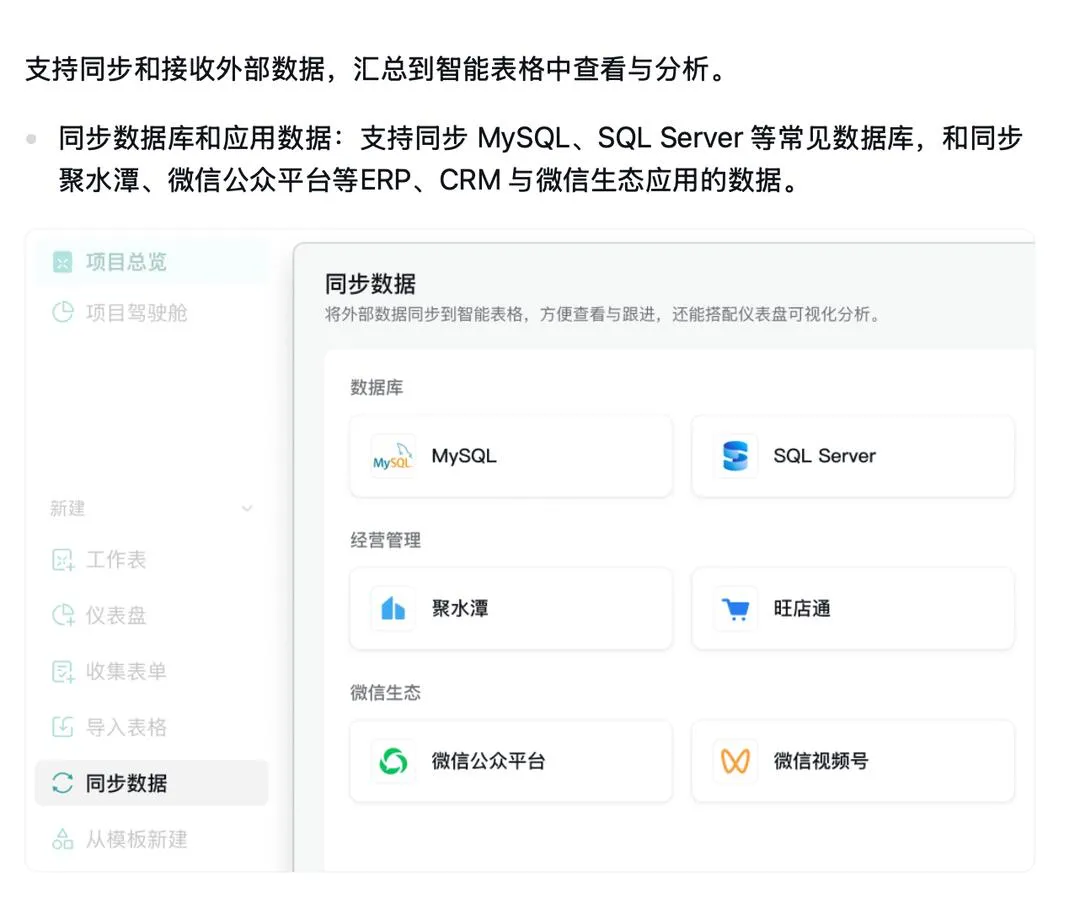
Task: Click the 聚水潭 blue building logo
Action: point(393,609)
